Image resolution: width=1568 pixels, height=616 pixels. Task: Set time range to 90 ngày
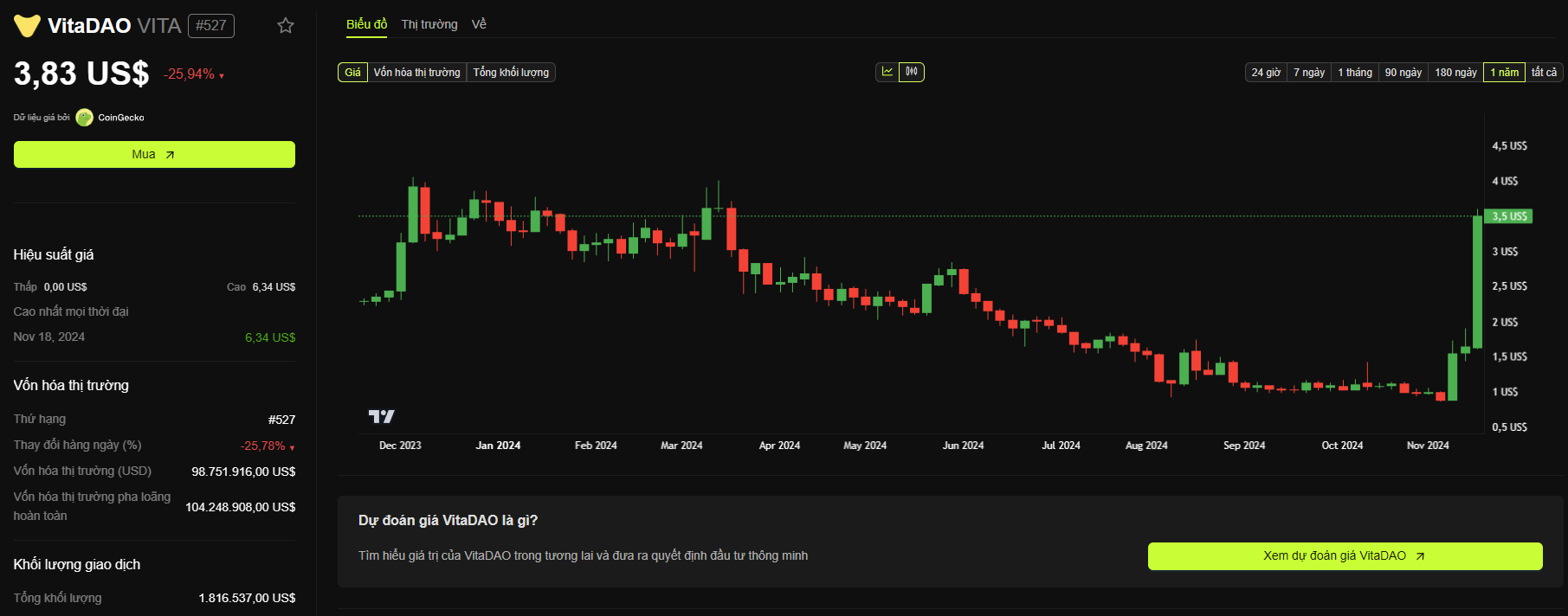click(1403, 73)
